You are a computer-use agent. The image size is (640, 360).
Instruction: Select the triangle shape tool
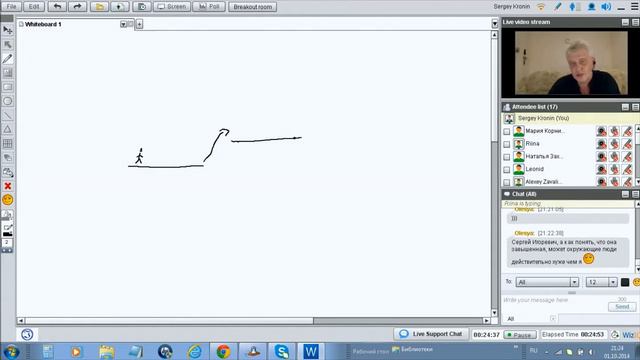tap(7, 129)
